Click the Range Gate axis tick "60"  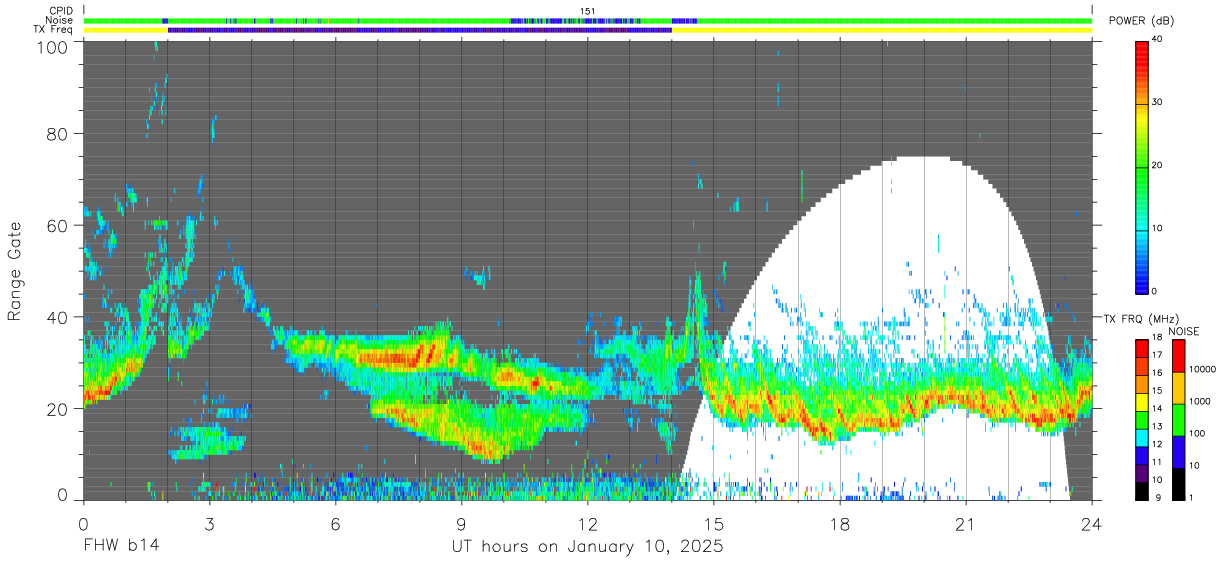(58, 226)
